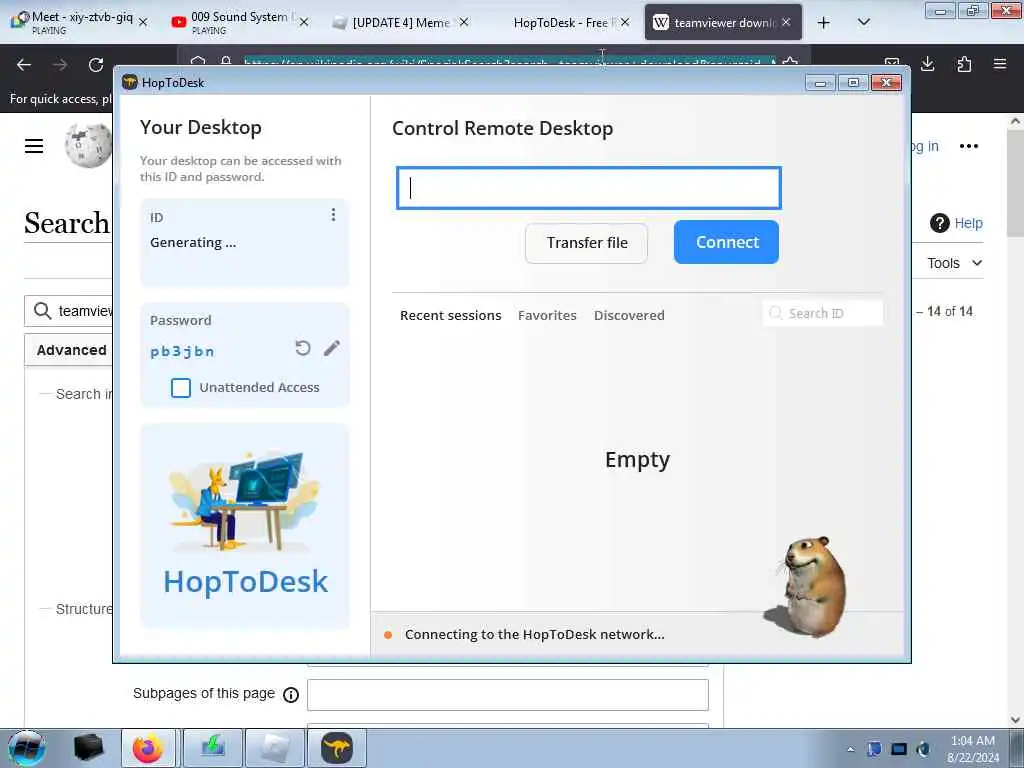This screenshot has height=768, width=1024.
Task: Click the HopToDesk kangaroo illustration
Action: (x=245, y=501)
